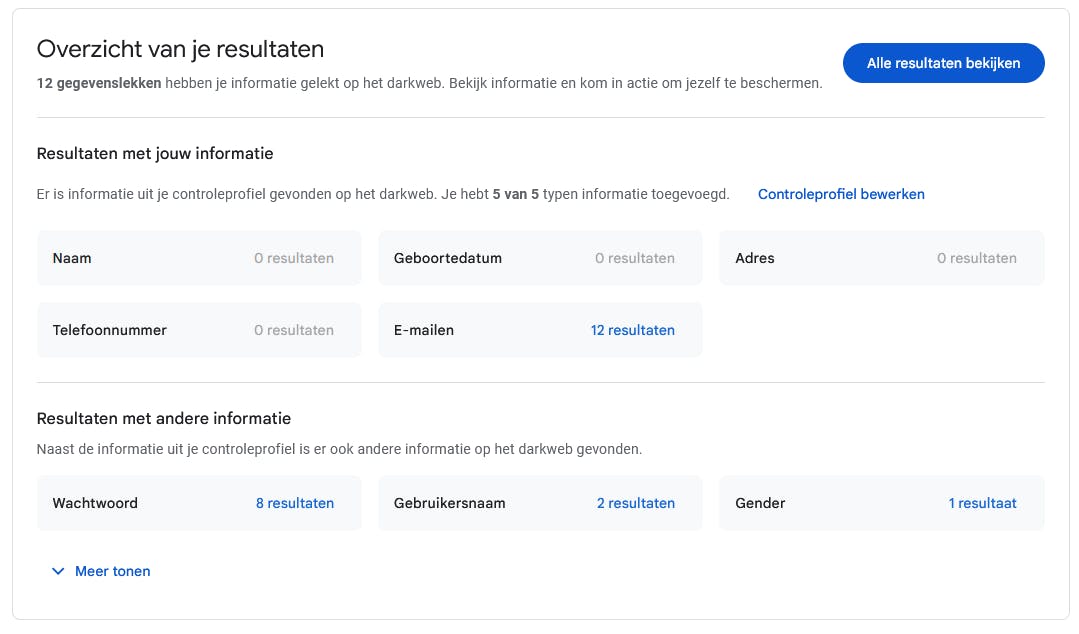Click the 0 resultaten text for Geboortedatum
The width and height of the screenshot is (1079, 634).
[634, 258]
